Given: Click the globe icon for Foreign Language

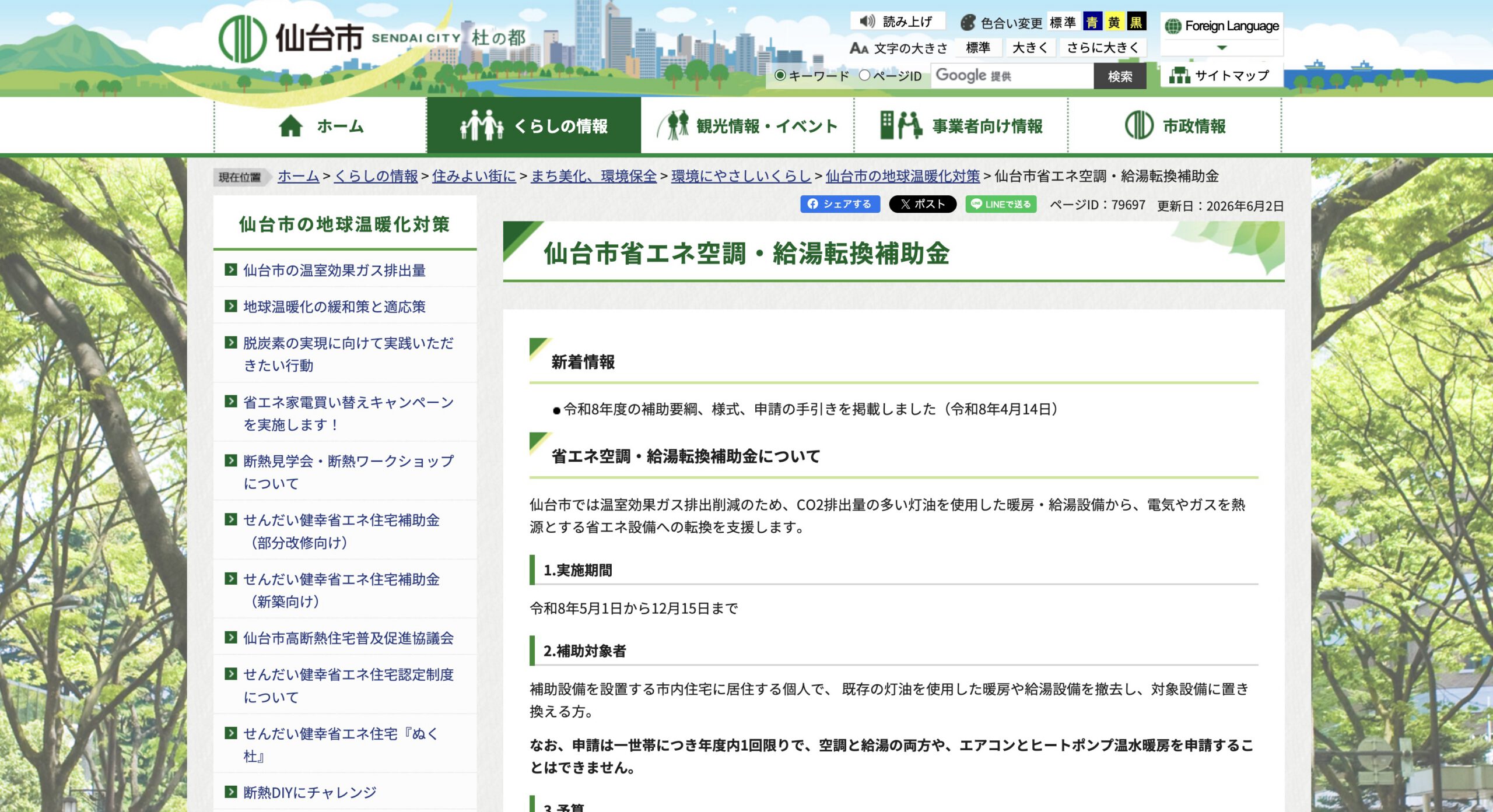Looking at the screenshot, I should (1172, 26).
